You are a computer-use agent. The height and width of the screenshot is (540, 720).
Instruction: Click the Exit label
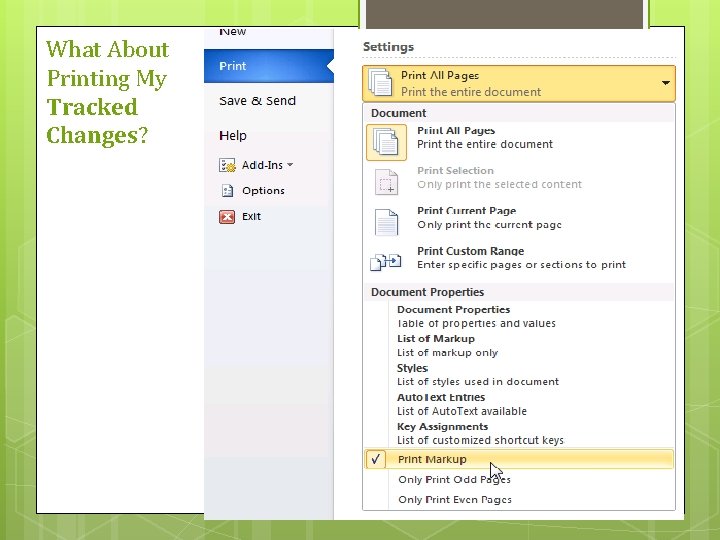click(x=251, y=216)
